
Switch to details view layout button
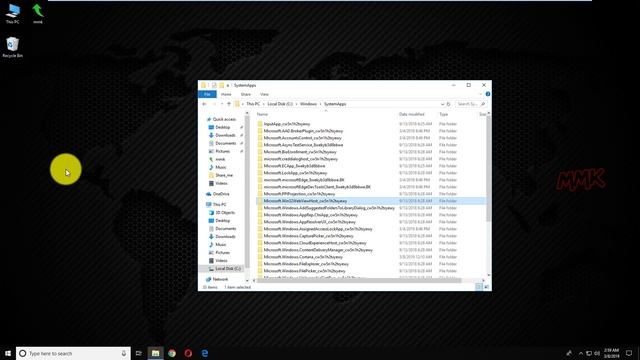pos(479,287)
